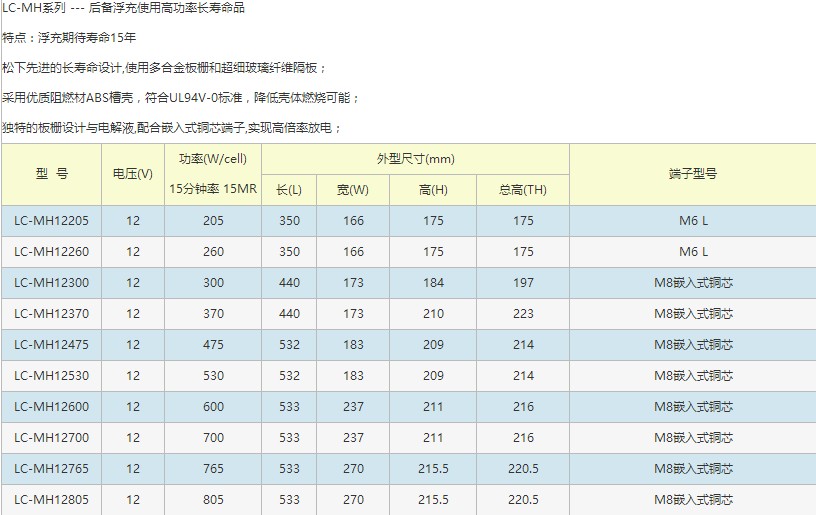Image resolution: width=816 pixels, height=515 pixels.
Task: Click power value 475 in LC-MH12475 row
Action: 213,344
